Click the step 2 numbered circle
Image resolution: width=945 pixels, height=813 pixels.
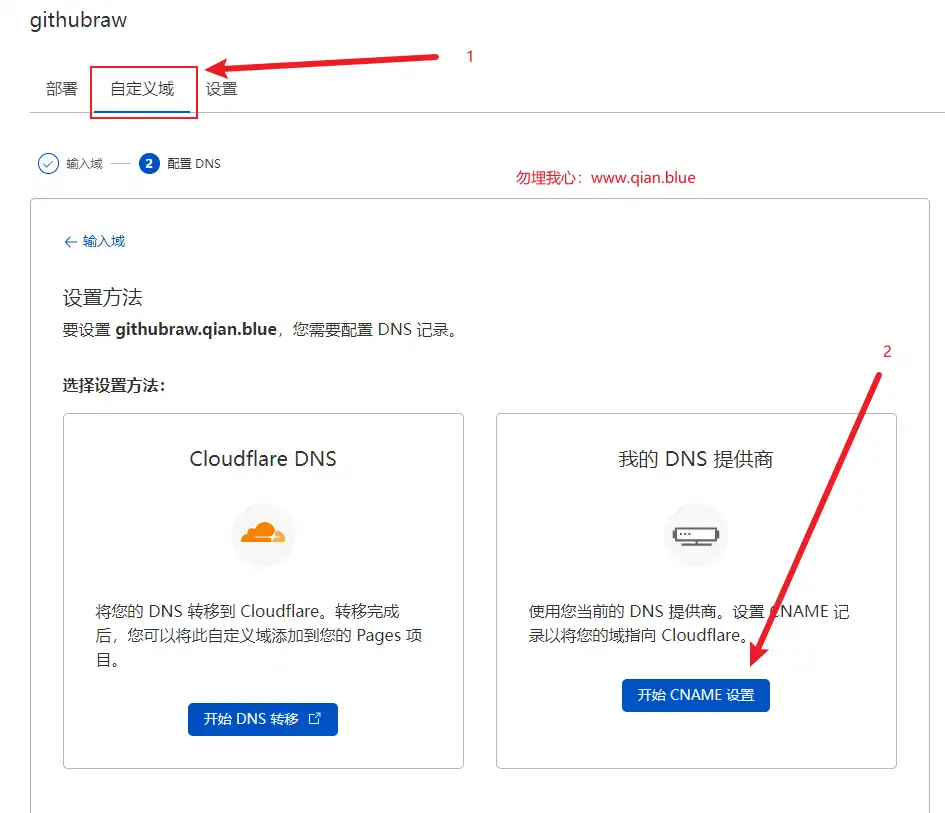(x=150, y=164)
